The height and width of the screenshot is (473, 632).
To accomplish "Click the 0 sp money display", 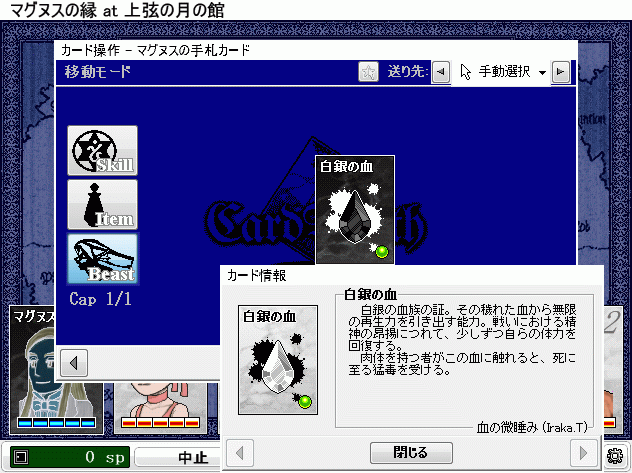I will [70, 457].
